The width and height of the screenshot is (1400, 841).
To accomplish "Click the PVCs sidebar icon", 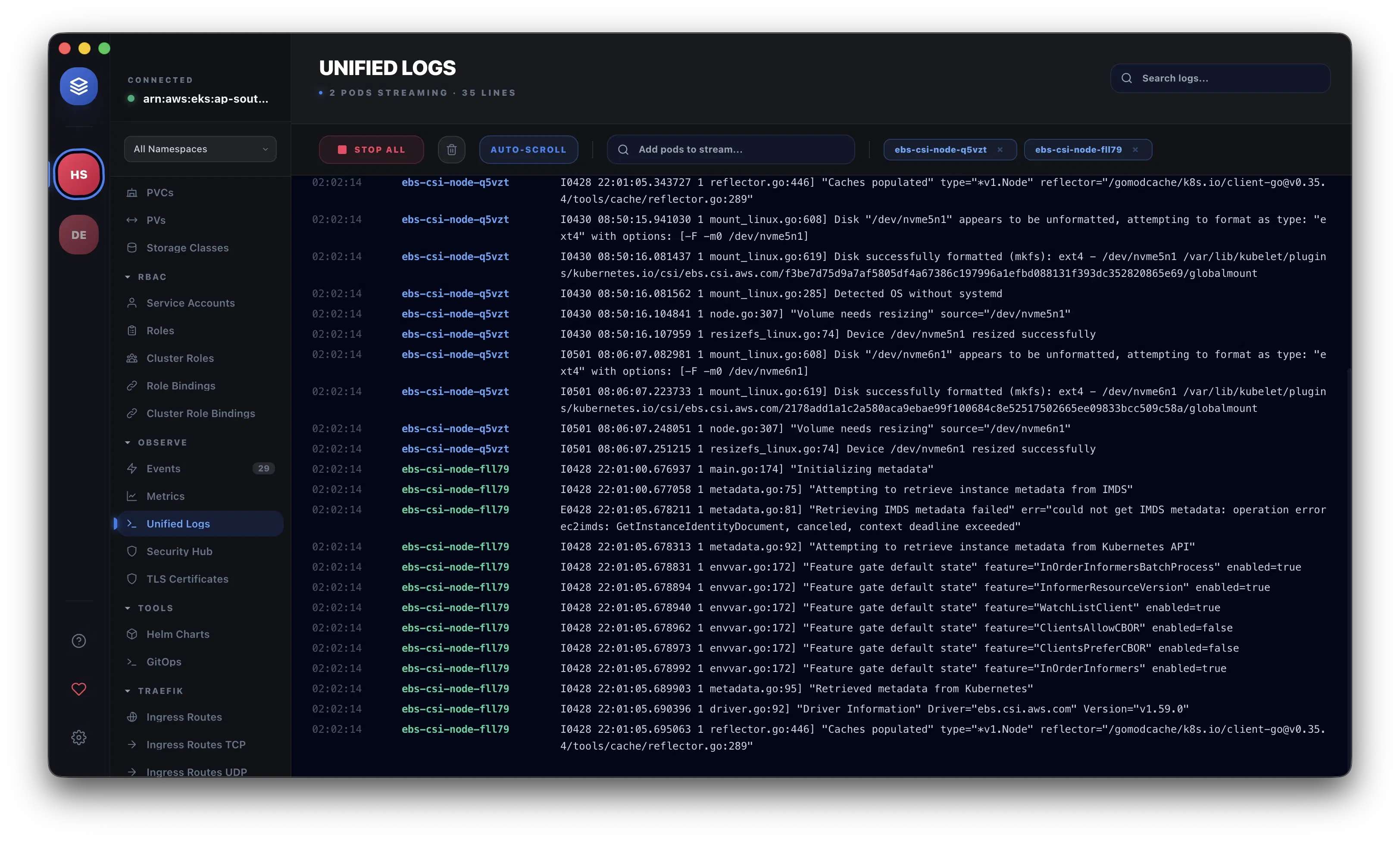I will tap(132, 193).
